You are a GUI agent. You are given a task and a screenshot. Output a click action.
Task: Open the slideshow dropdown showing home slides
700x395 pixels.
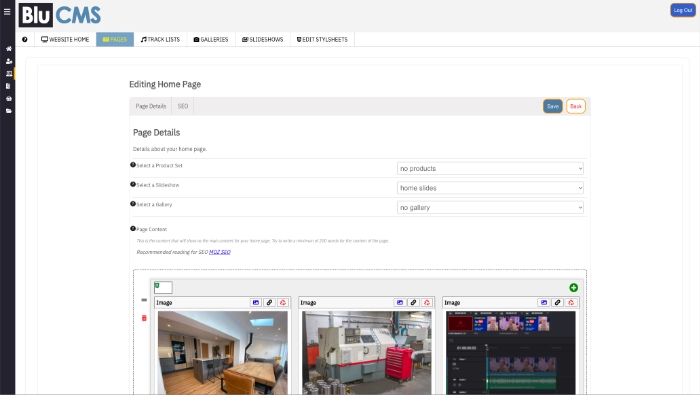490,188
